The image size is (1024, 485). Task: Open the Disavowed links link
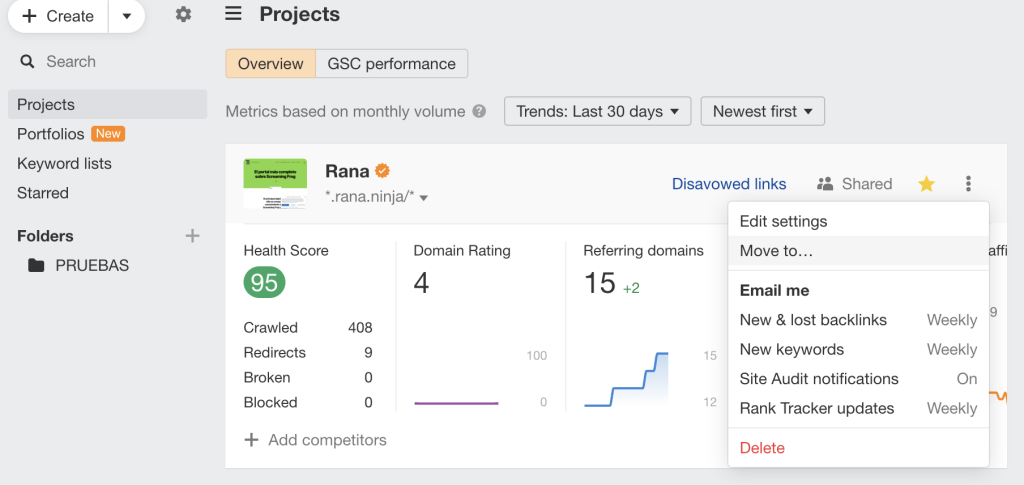[729, 184]
